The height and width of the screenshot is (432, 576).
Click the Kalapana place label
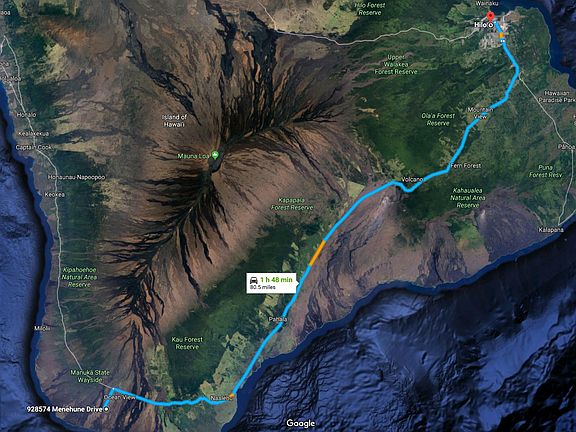pyautogui.click(x=551, y=230)
